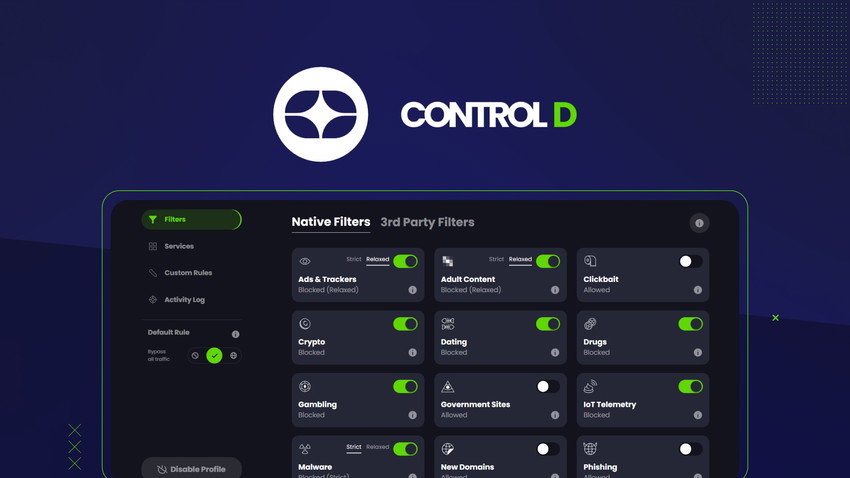The height and width of the screenshot is (478, 850).
Task: Click the Control D logo
Action: 320,114
